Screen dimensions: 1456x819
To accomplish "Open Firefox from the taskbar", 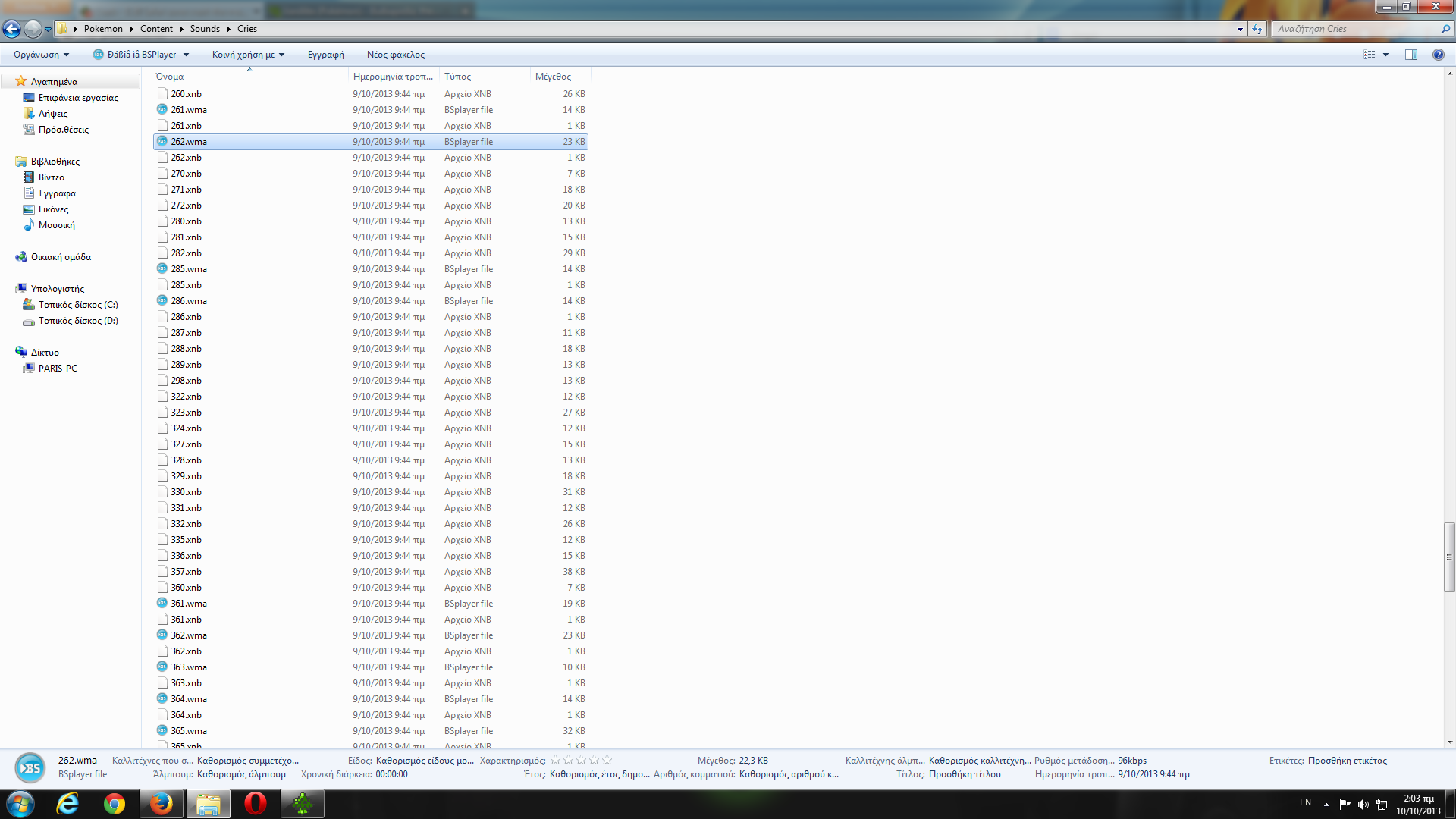I will tap(162, 804).
